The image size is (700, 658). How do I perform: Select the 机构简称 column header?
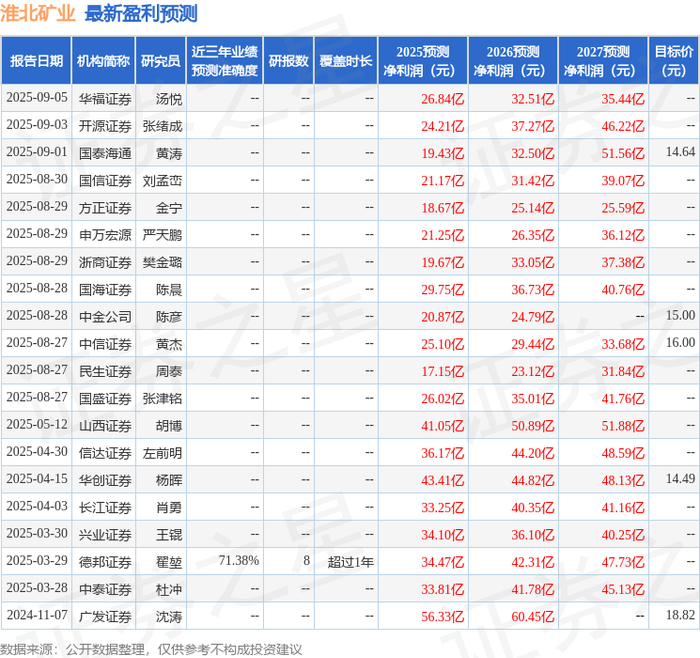pos(103,61)
